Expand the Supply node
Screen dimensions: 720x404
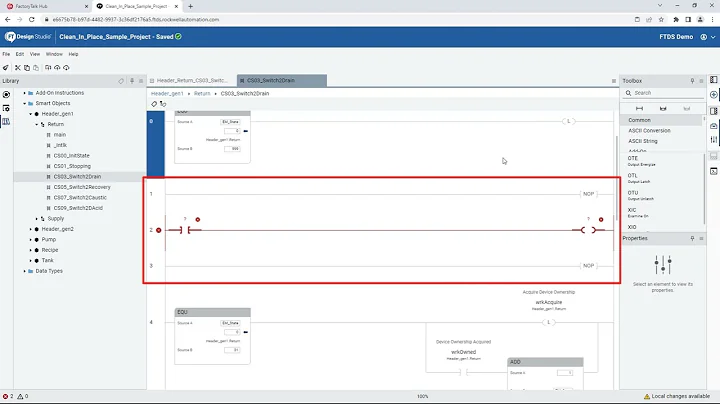(37, 219)
